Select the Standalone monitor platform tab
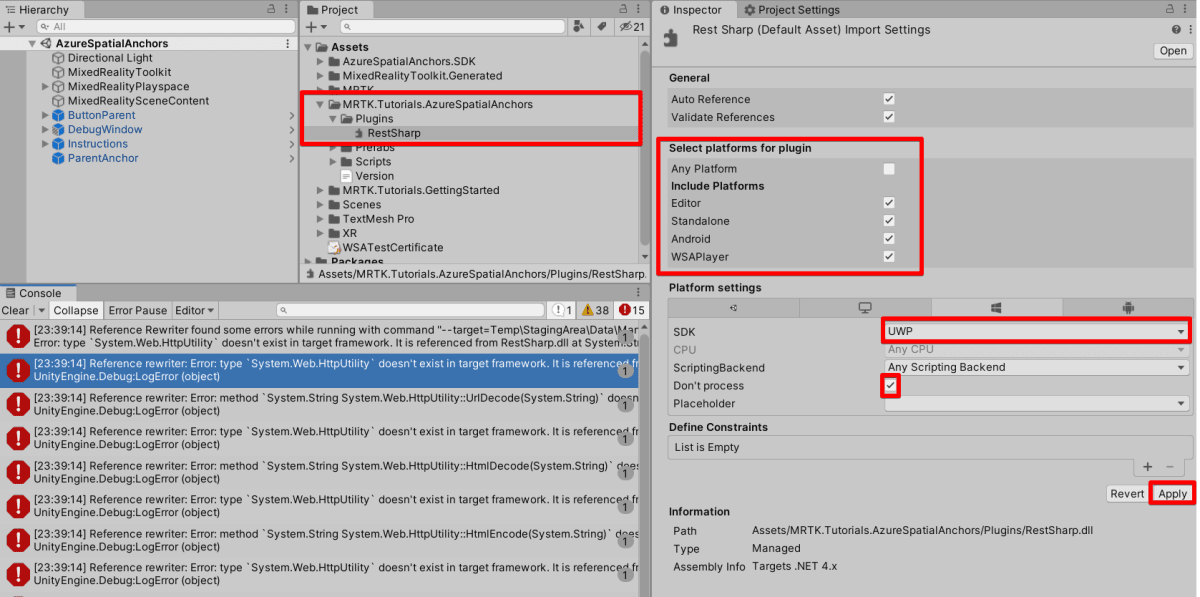This screenshot has width=1200, height=597. click(x=865, y=307)
